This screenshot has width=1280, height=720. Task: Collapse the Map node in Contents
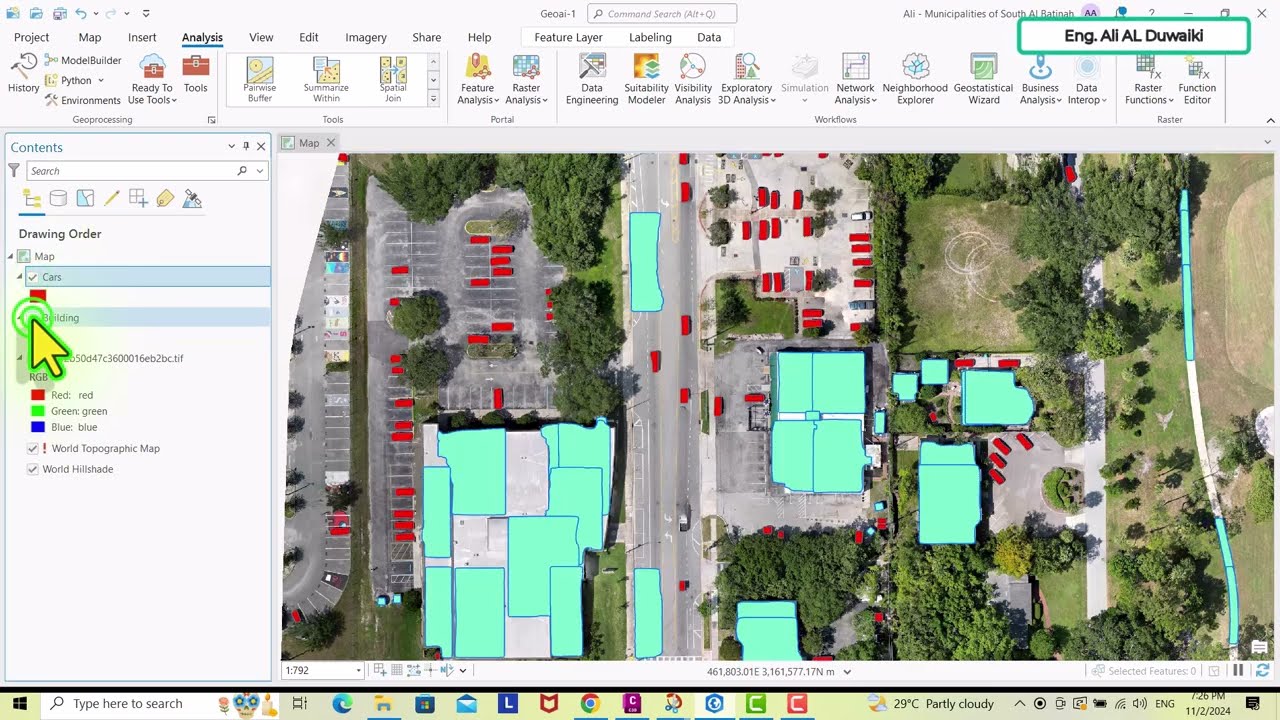coord(11,257)
